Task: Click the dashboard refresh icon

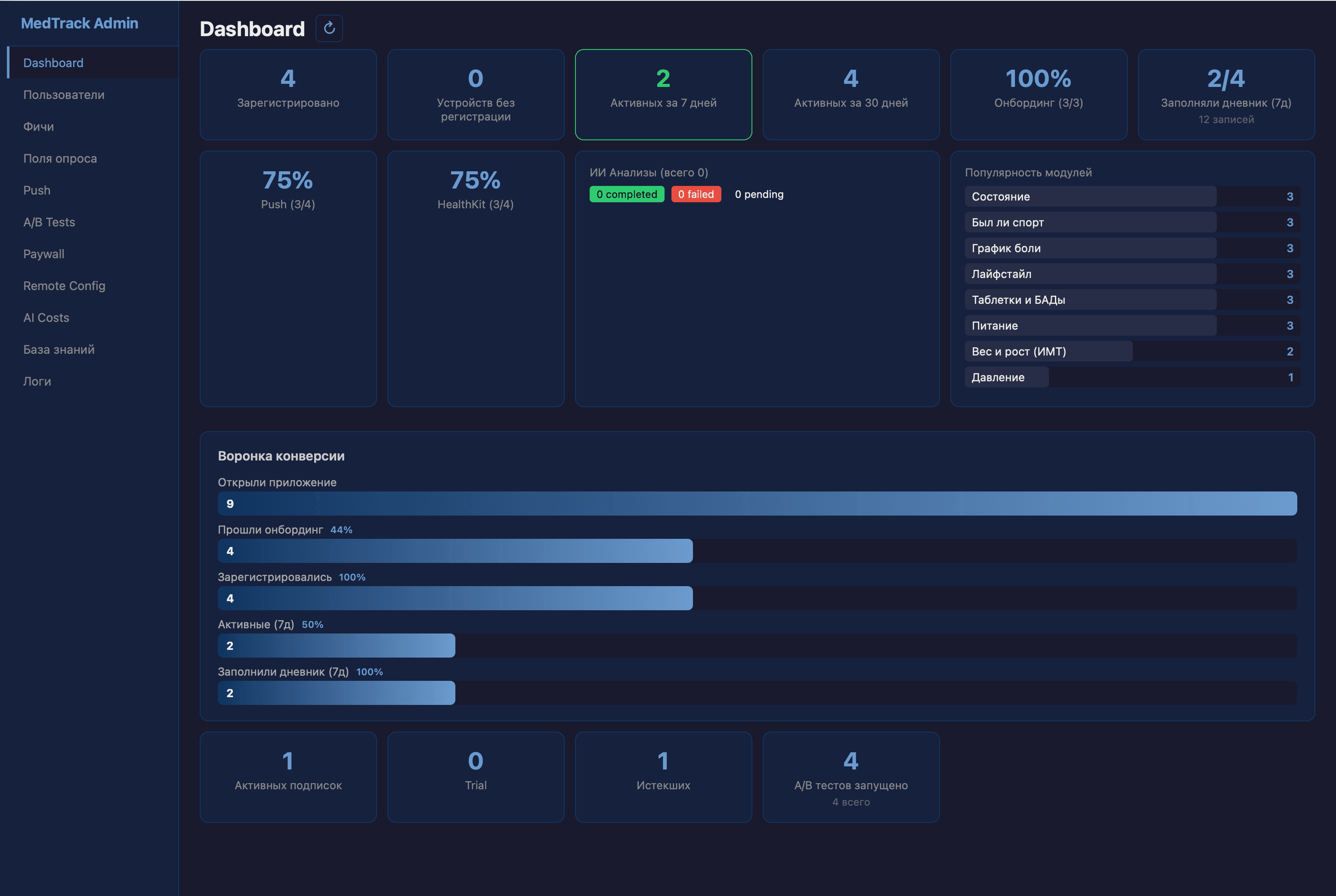Action: tap(329, 28)
